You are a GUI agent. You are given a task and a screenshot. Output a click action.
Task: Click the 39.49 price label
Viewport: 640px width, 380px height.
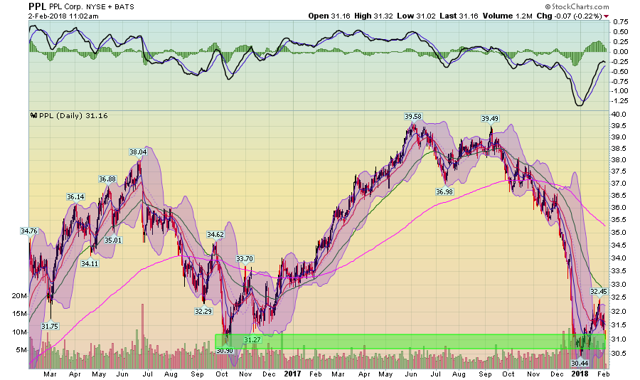point(490,119)
